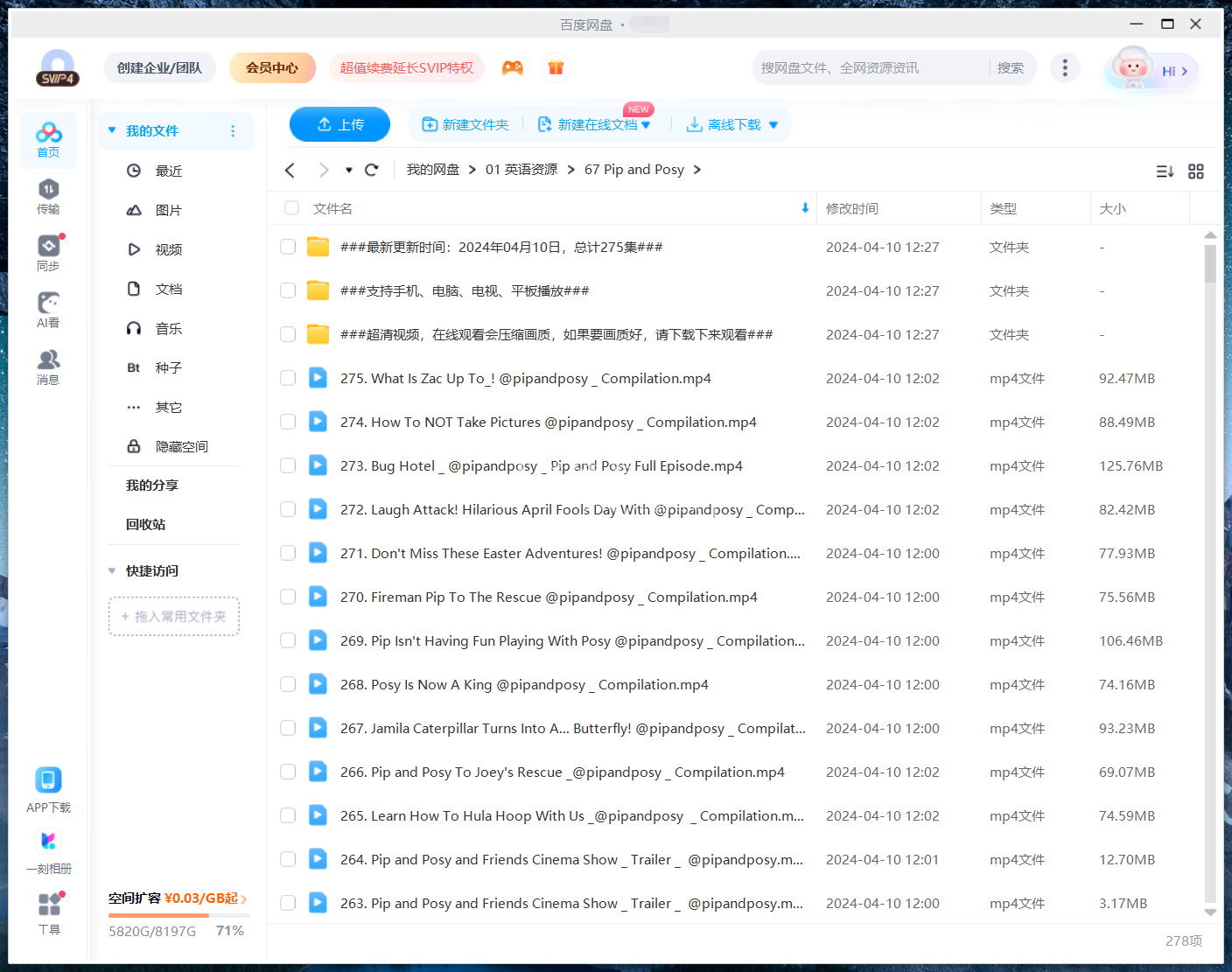Click the refresh icon in navigation bar

pyautogui.click(x=372, y=170)
